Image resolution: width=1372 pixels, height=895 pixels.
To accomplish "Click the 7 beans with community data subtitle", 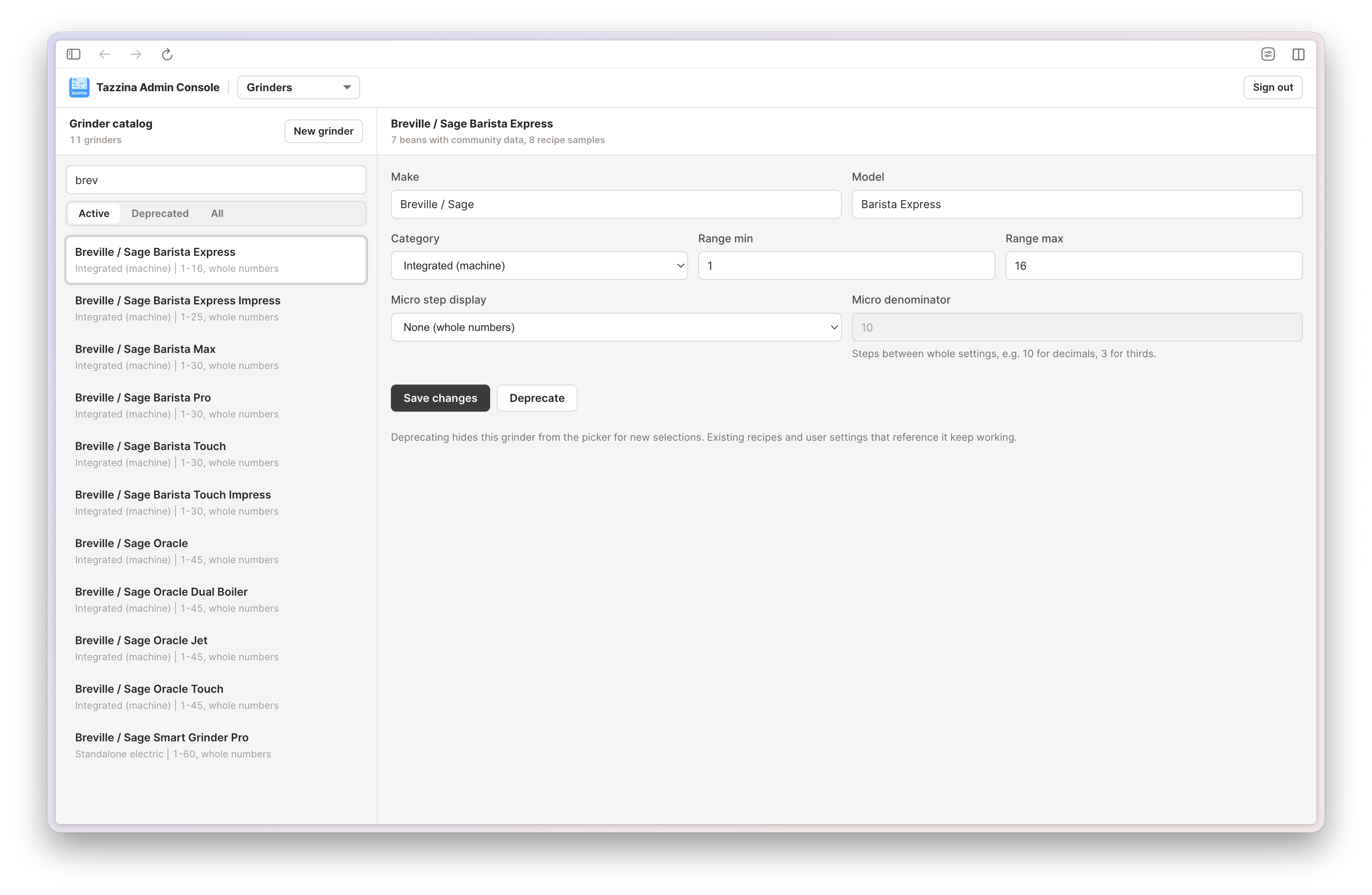I will (x=497, y=140).
